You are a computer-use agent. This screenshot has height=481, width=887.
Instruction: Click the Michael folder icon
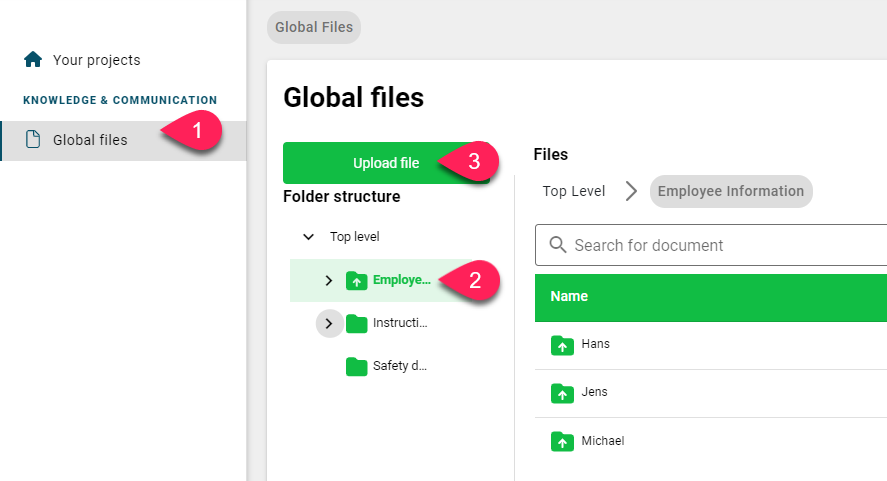(562, 441)
